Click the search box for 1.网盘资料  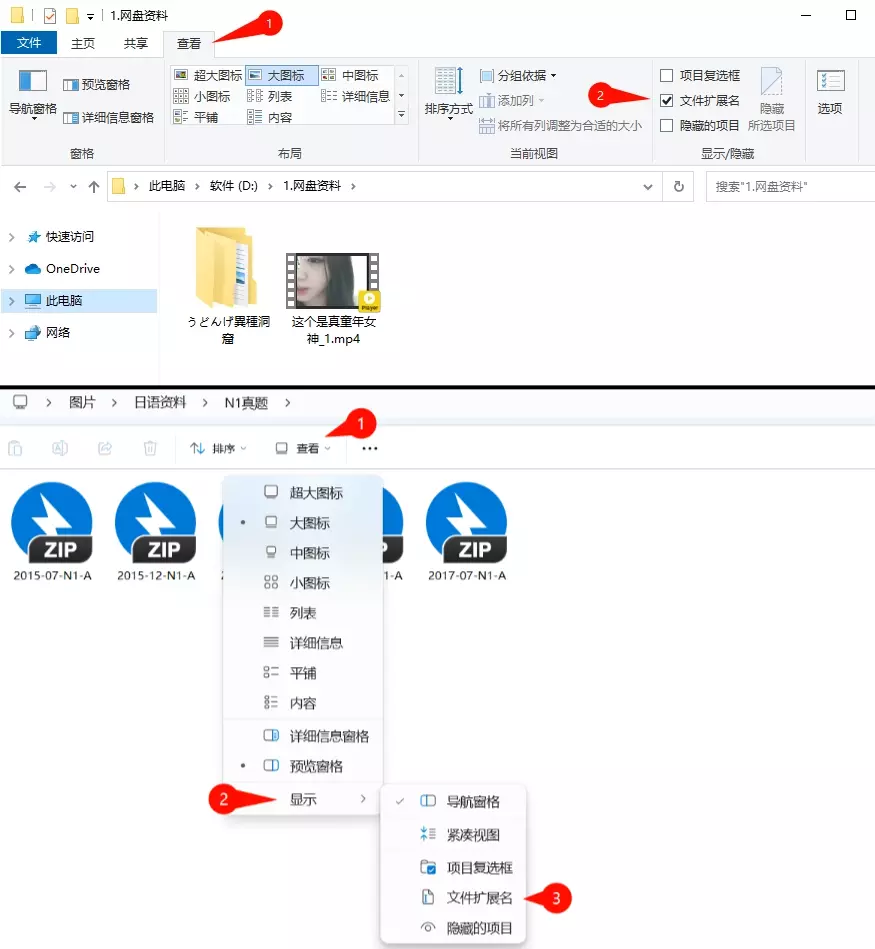(788, 186)
